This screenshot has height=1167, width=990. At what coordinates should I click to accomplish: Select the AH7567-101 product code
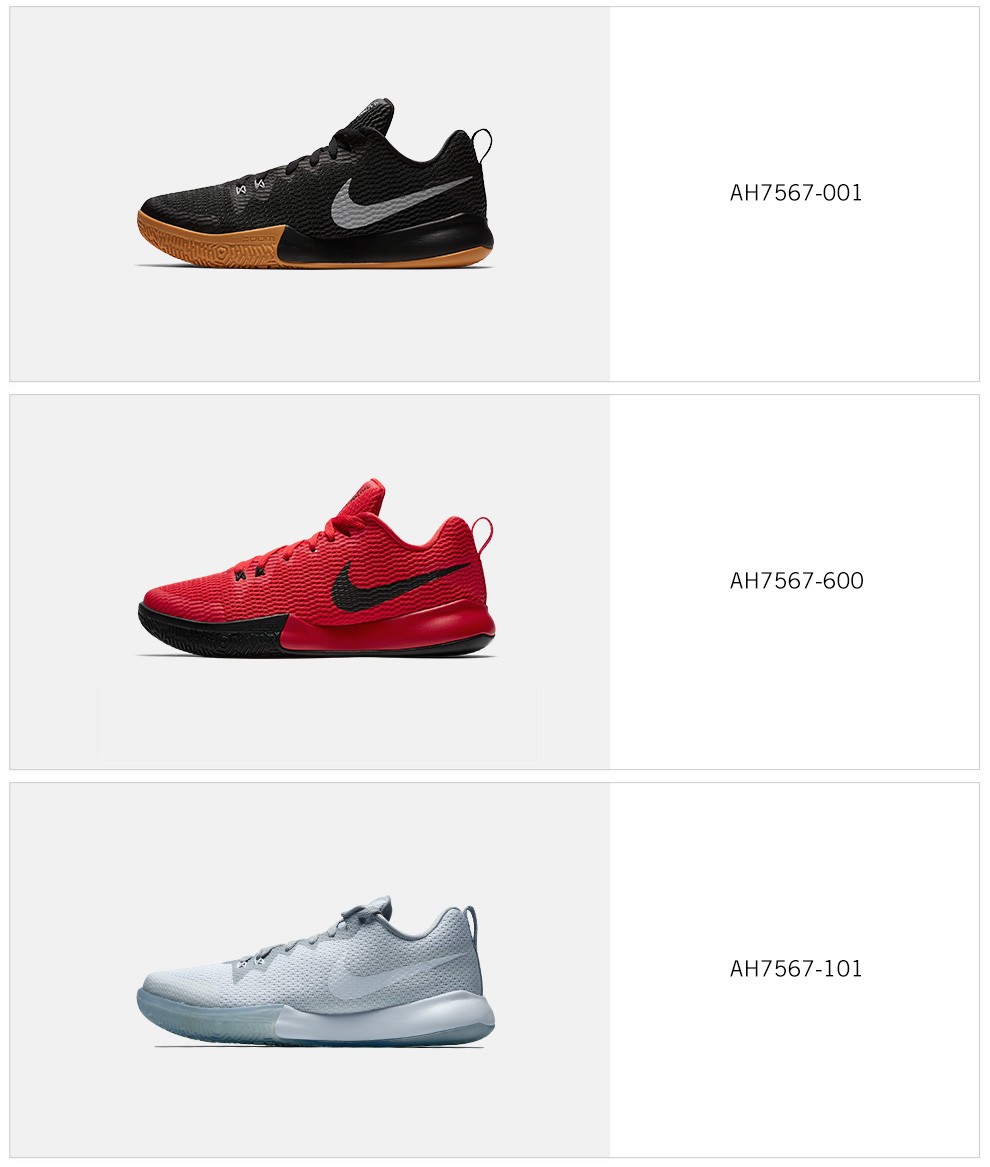coord(796,968)
